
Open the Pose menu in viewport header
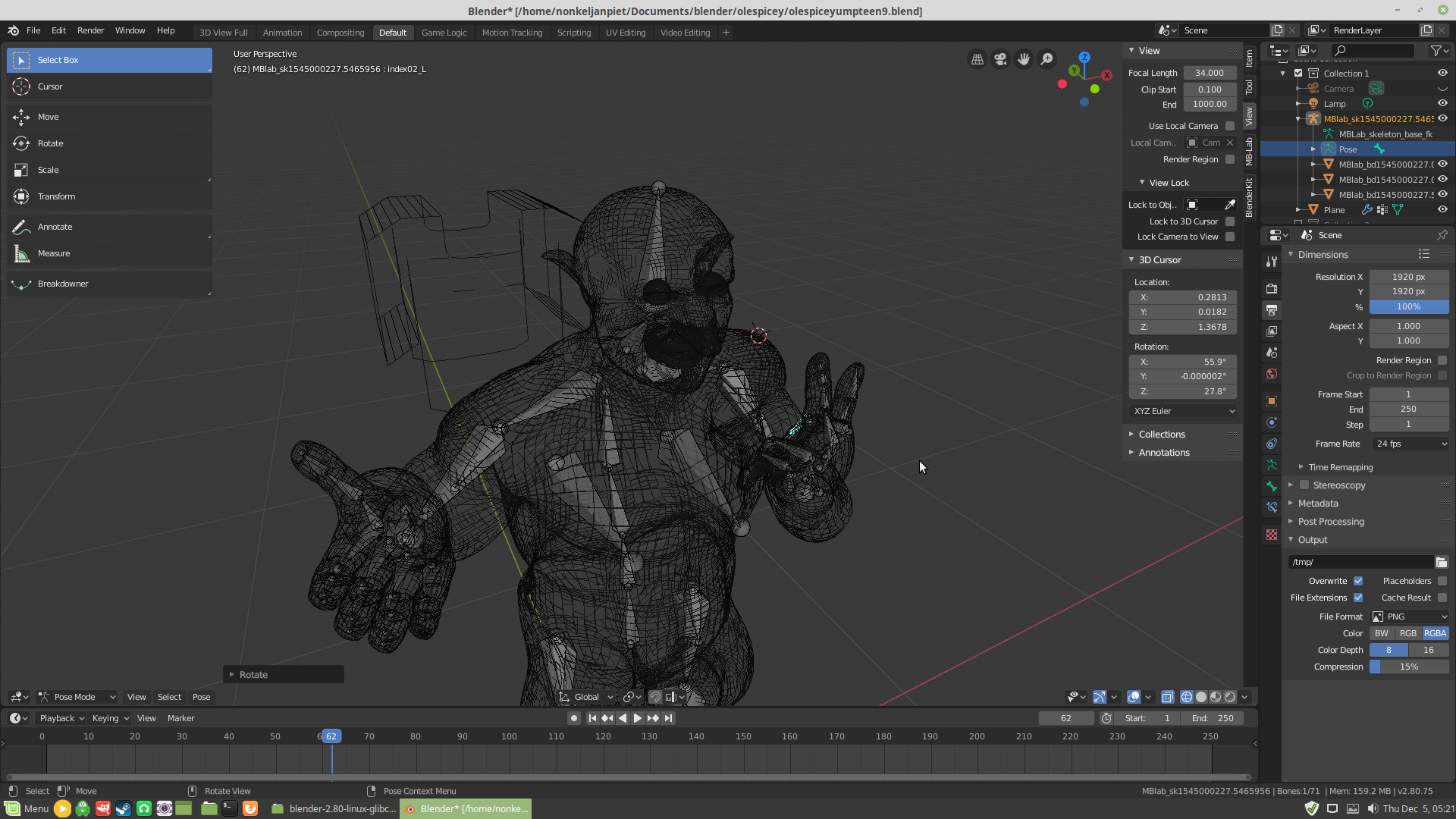point(201,697)
